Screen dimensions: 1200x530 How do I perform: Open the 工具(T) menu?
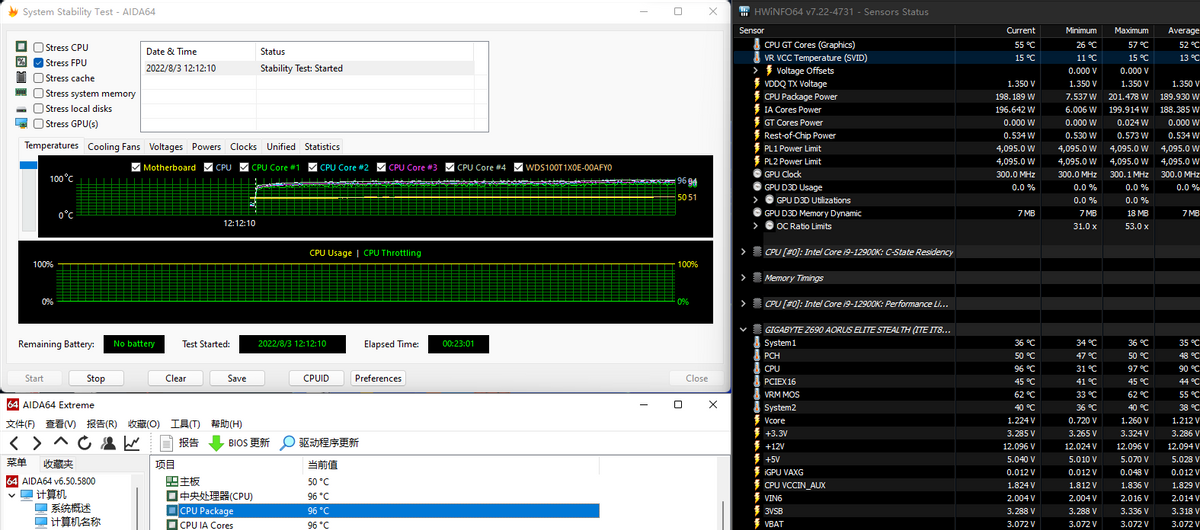click(x=186, y=424)
